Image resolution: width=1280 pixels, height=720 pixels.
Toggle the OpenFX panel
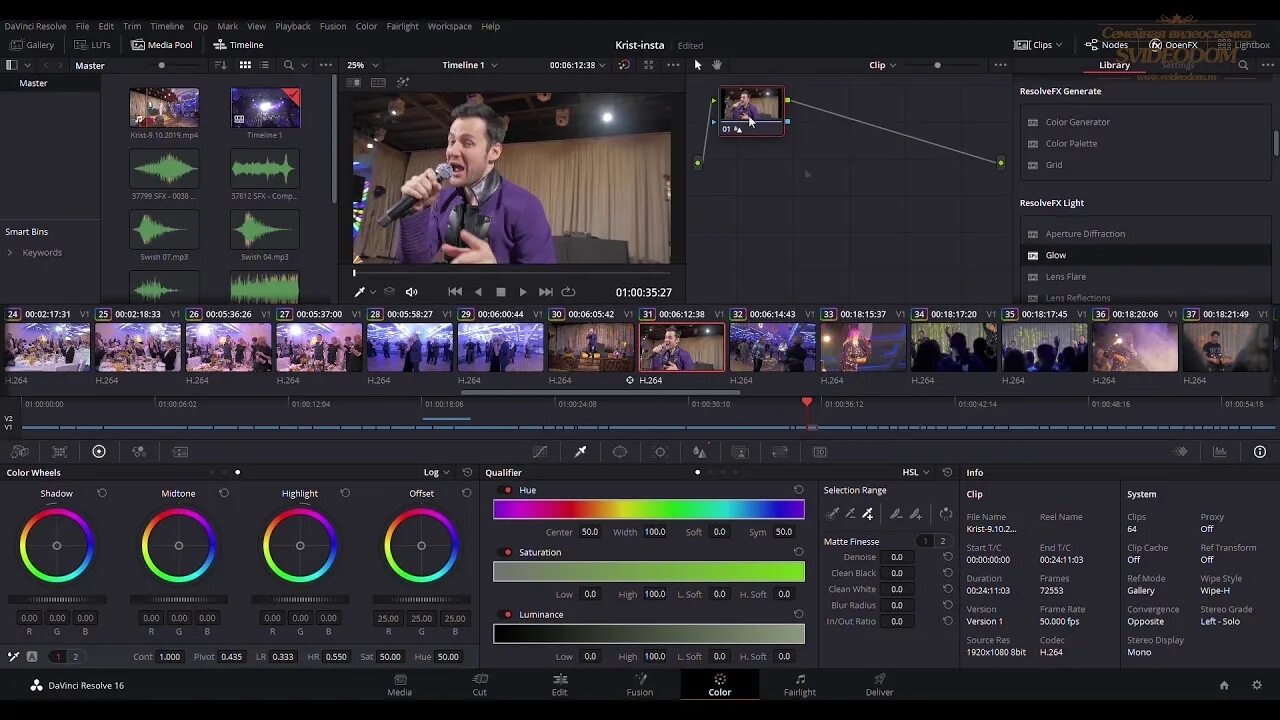[x=1173, y=45]
